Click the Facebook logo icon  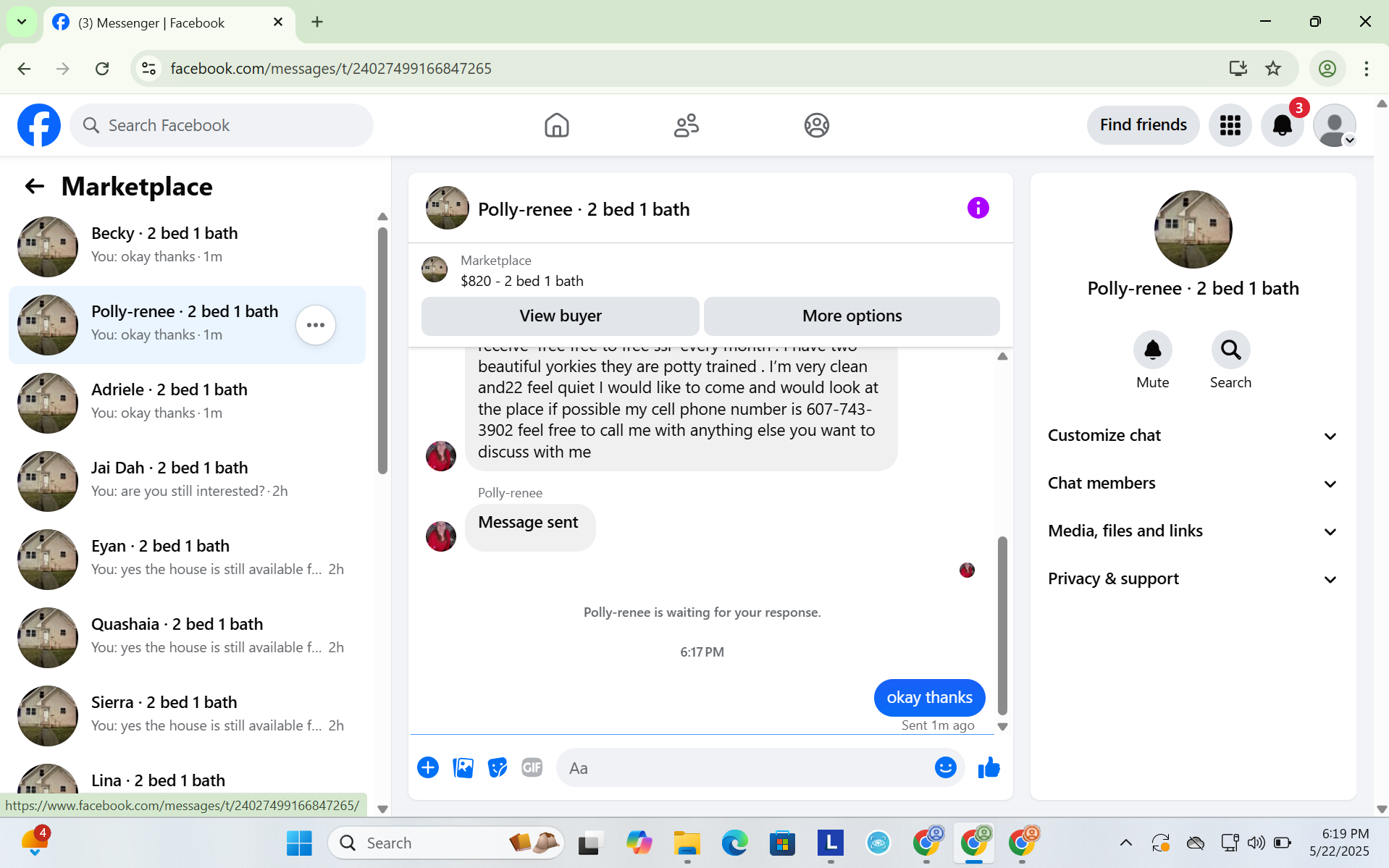point(39,125)
